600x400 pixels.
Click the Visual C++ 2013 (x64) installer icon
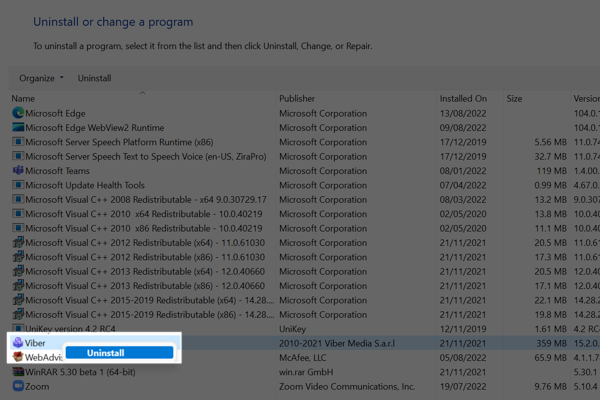pos(18,271)
